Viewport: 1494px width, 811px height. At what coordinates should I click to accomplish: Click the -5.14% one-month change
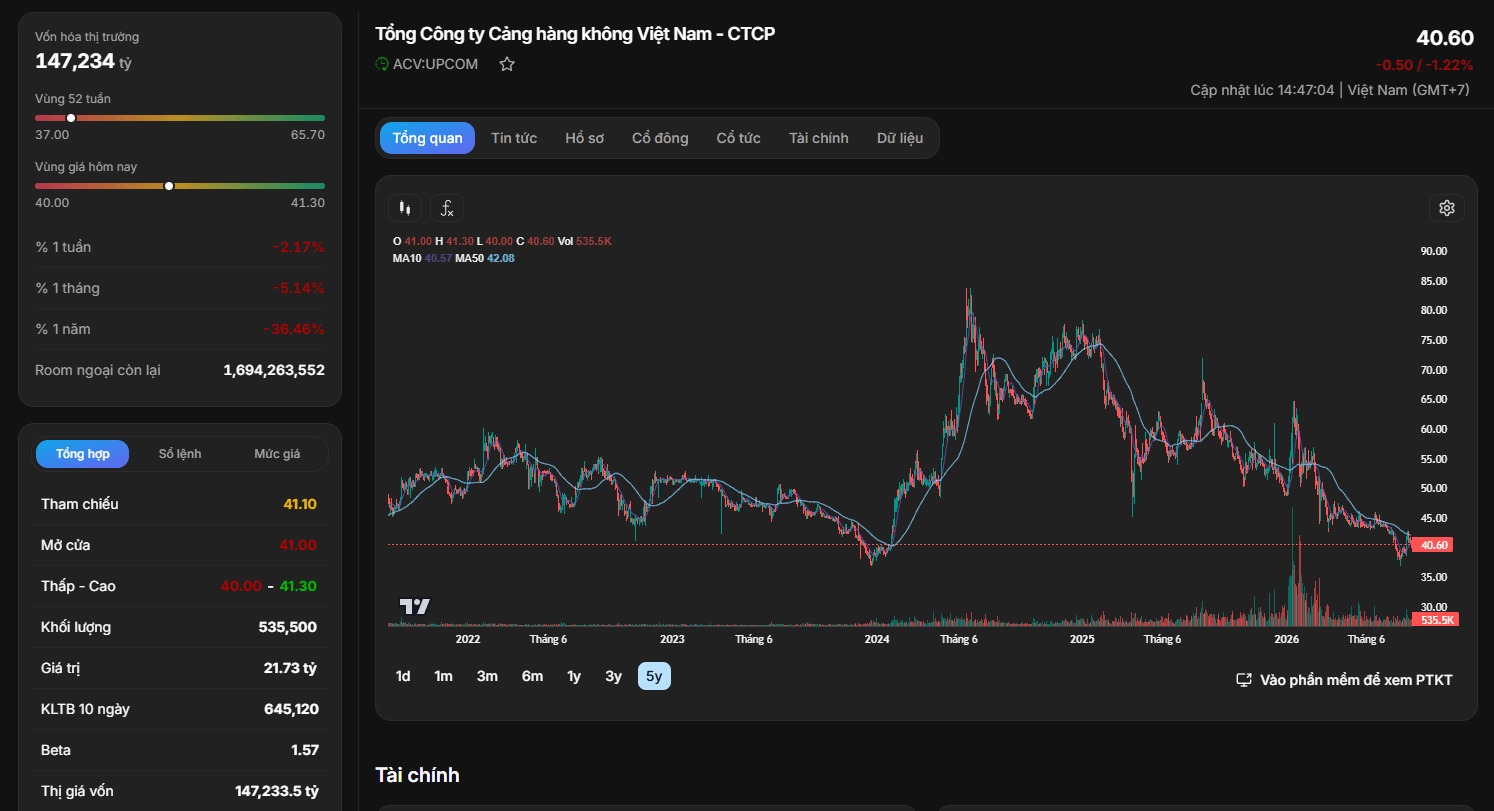298,288
